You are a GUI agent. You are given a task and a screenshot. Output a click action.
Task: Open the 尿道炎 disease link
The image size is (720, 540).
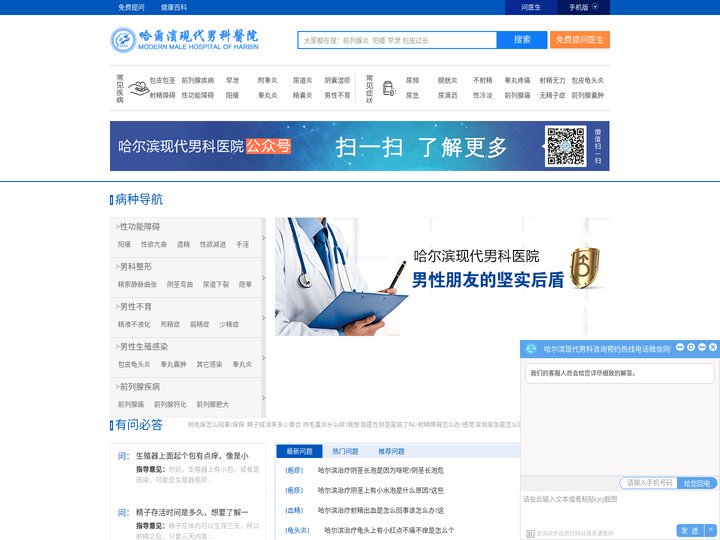coord(302,80)
